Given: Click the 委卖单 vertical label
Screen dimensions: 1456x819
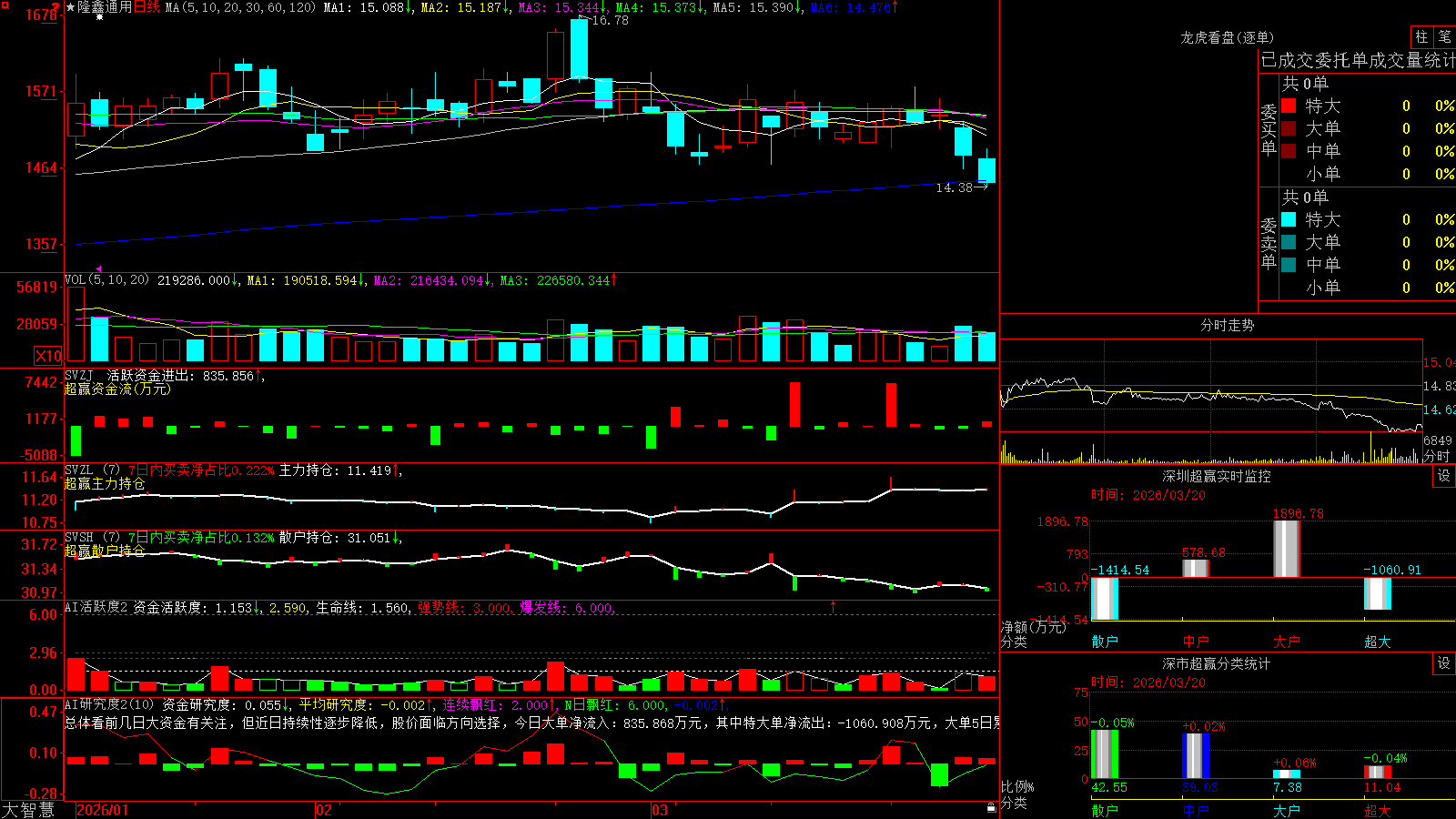Looking at the screenshot, I should click(1269, 243).
